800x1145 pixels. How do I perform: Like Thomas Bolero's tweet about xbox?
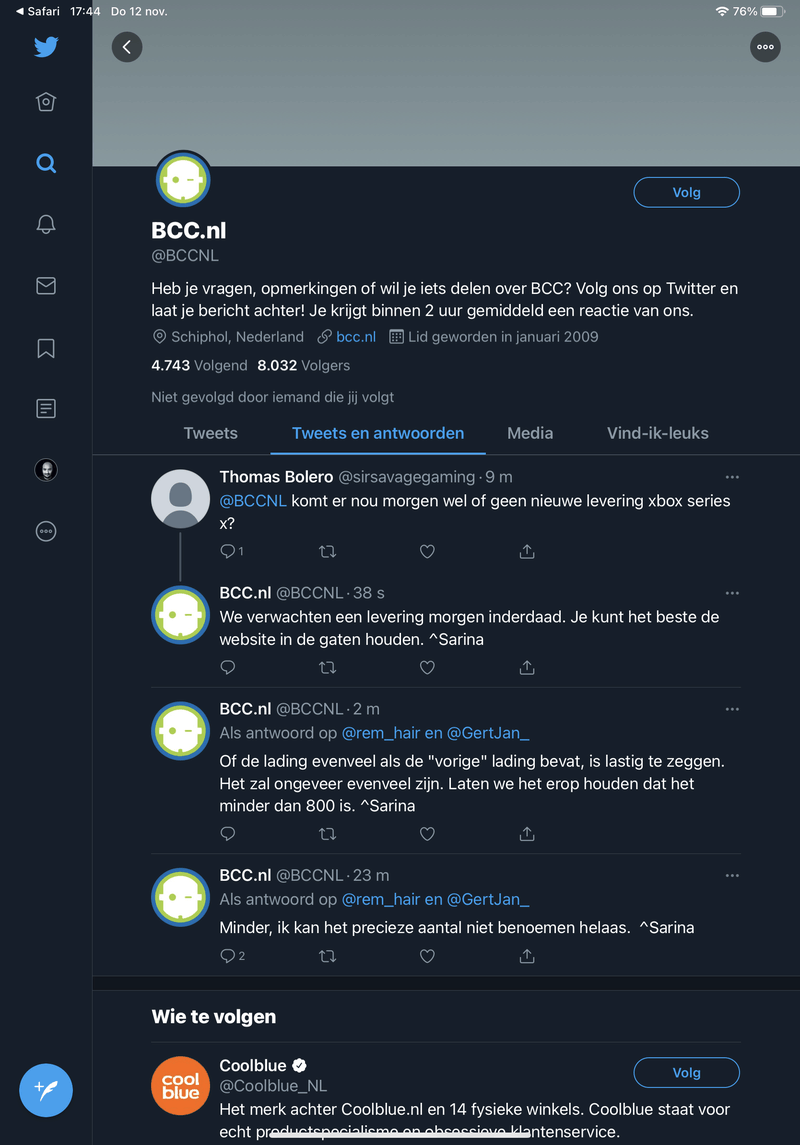pos(427,551)
